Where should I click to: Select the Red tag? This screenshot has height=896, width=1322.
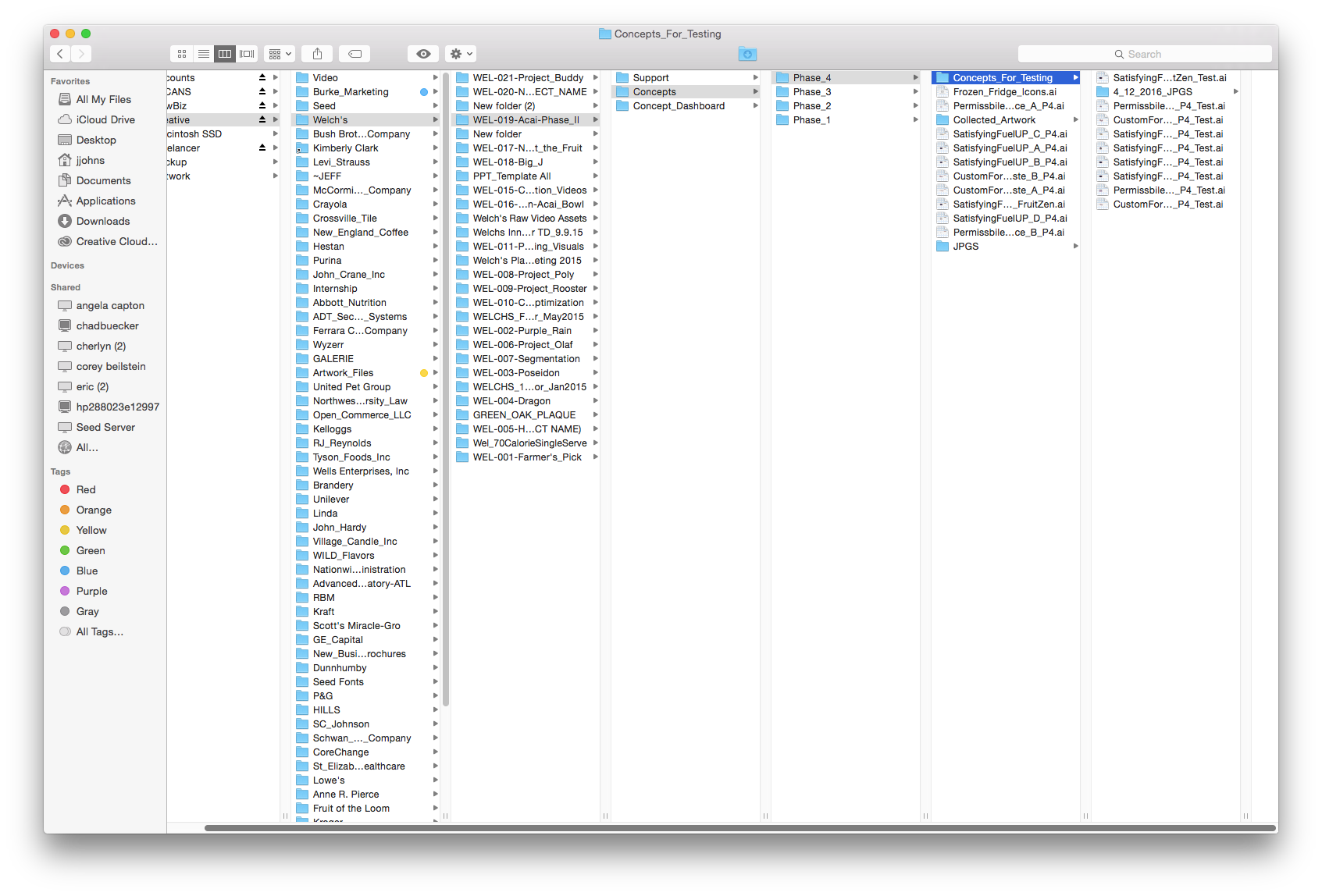click(86, 490)
